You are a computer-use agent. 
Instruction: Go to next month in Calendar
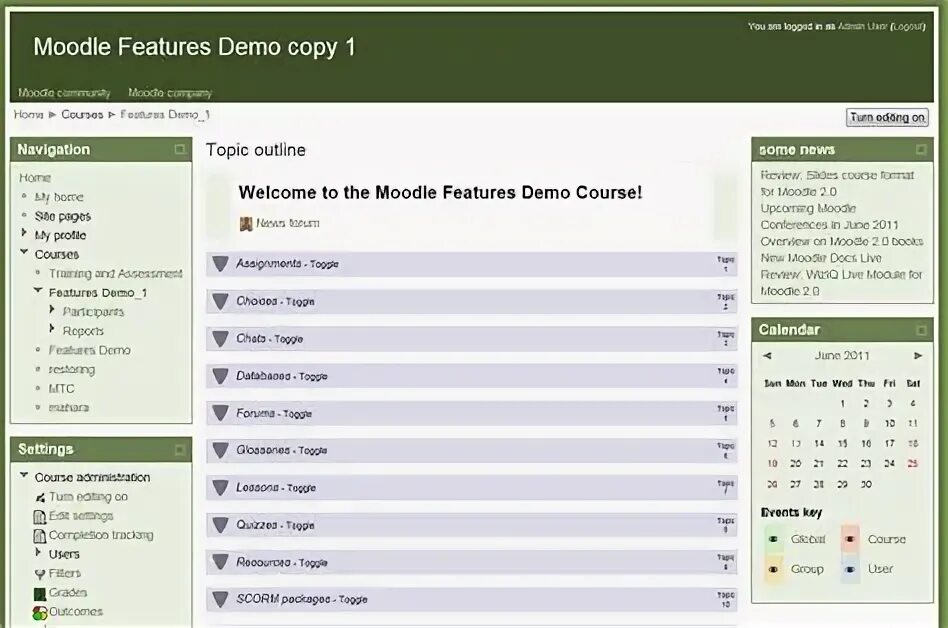(x=918, y=356)
